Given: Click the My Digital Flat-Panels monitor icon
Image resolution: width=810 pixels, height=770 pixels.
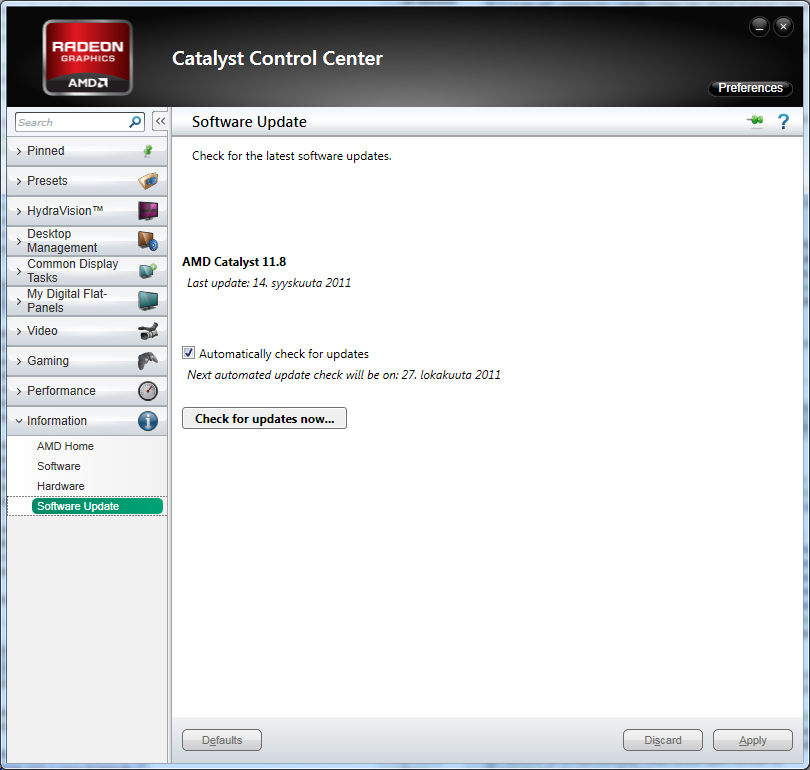Looking at the screenshot, I should 148,301.
